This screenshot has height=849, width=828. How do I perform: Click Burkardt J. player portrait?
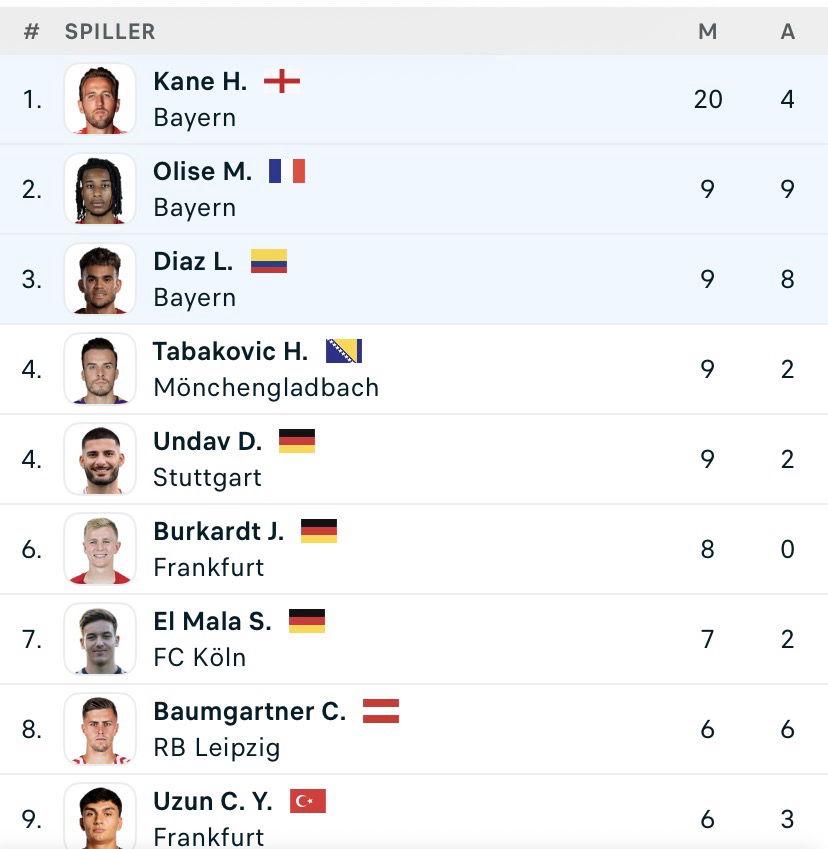pyautogui.click(x=100, y=549)
